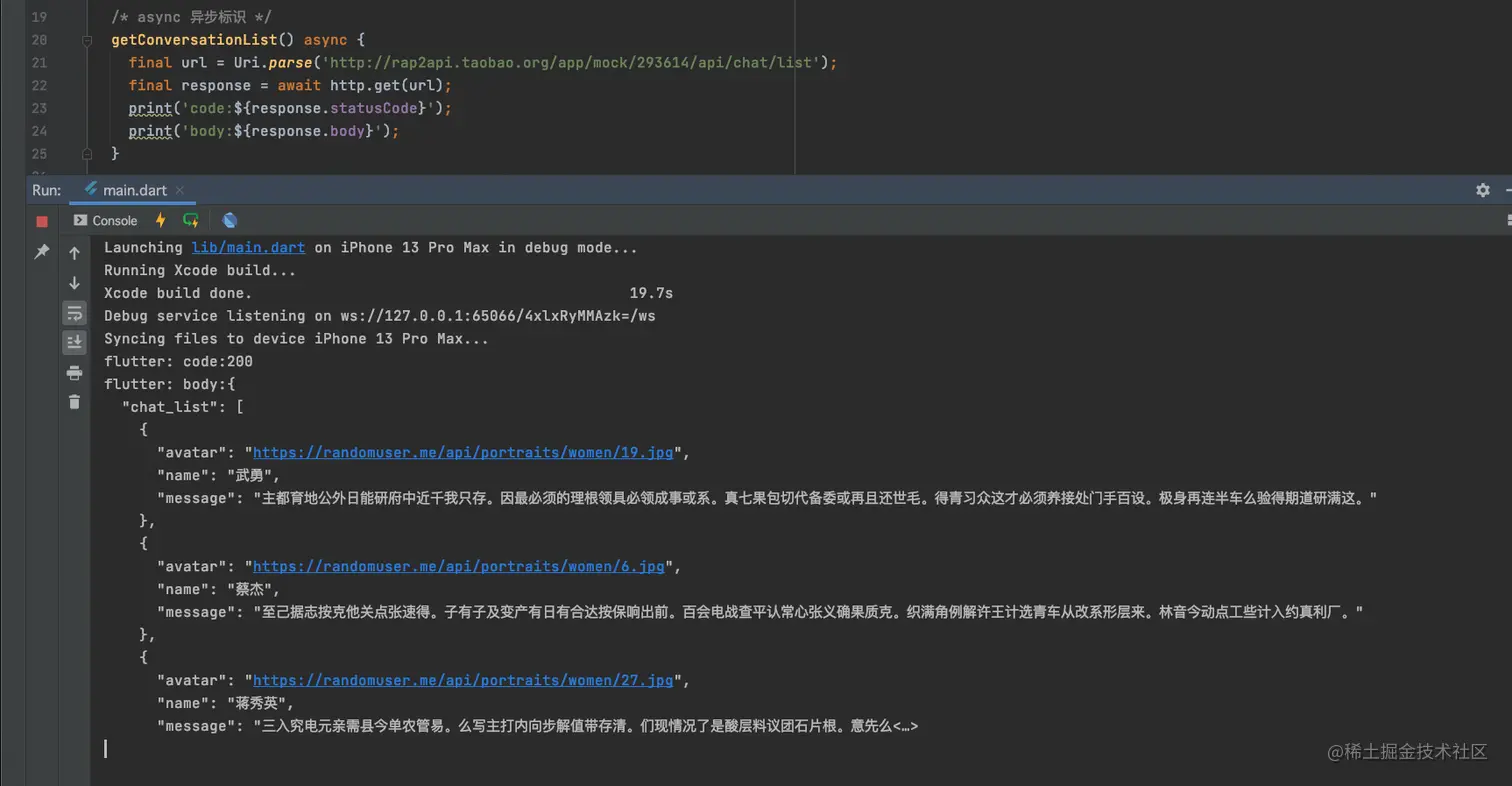Viewport: 1512px width, 786px height.
Task: Print the console output with printer icon
Action: tap(74, 373)
